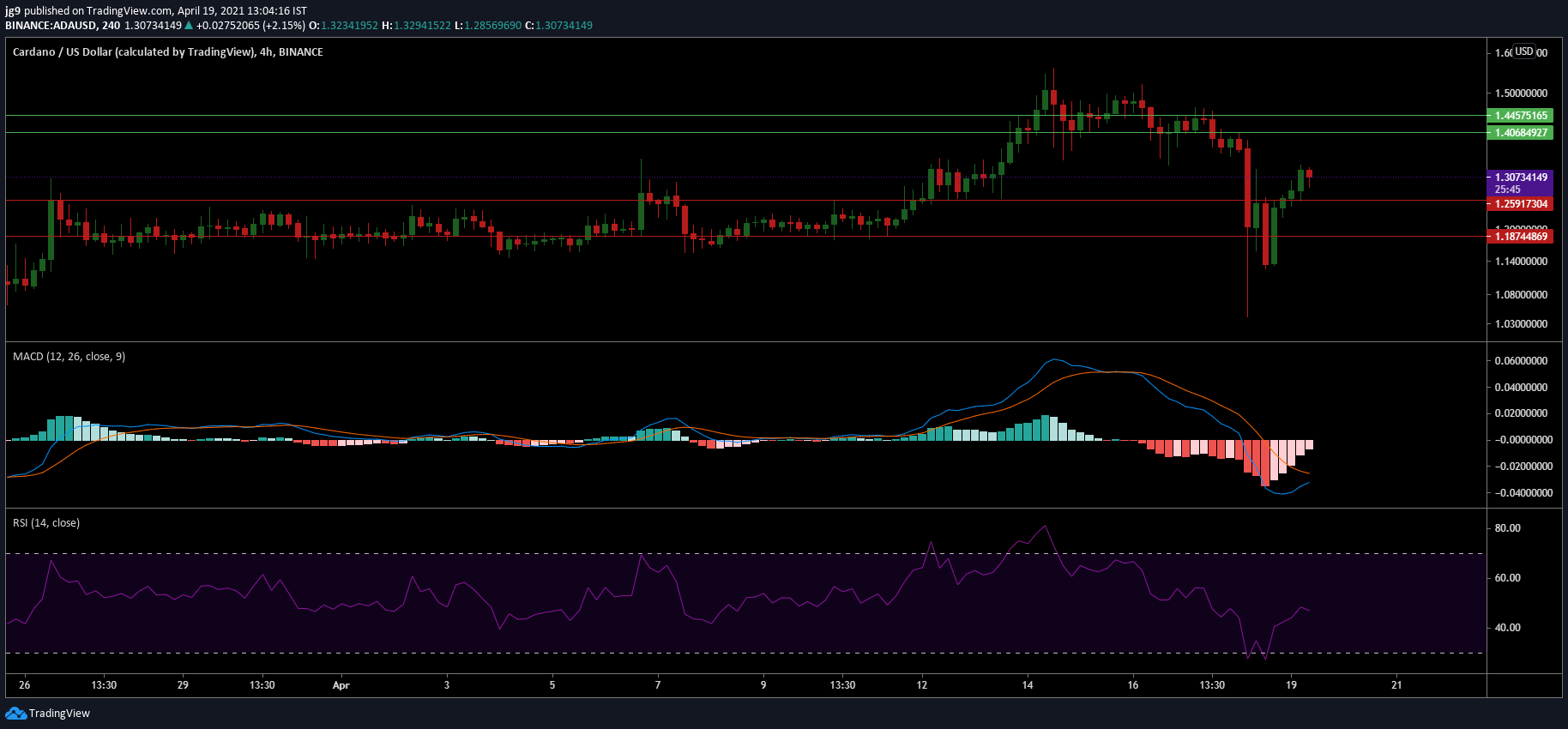Click the 21 date label on time axis
Viewport: 1568px width, 729px height.
coord(1396,685)
